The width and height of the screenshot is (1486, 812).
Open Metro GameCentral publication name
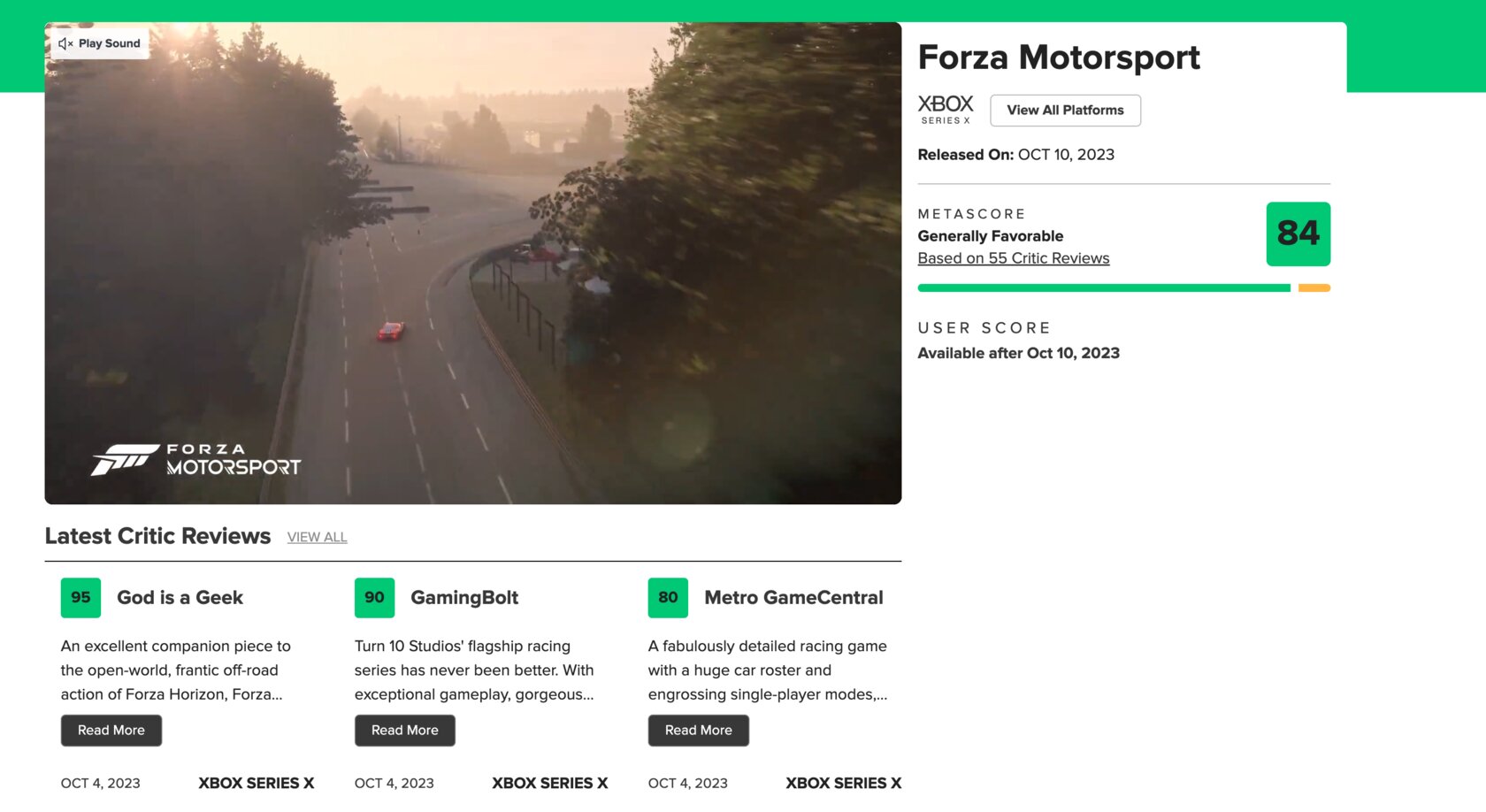tap(793, 598)
